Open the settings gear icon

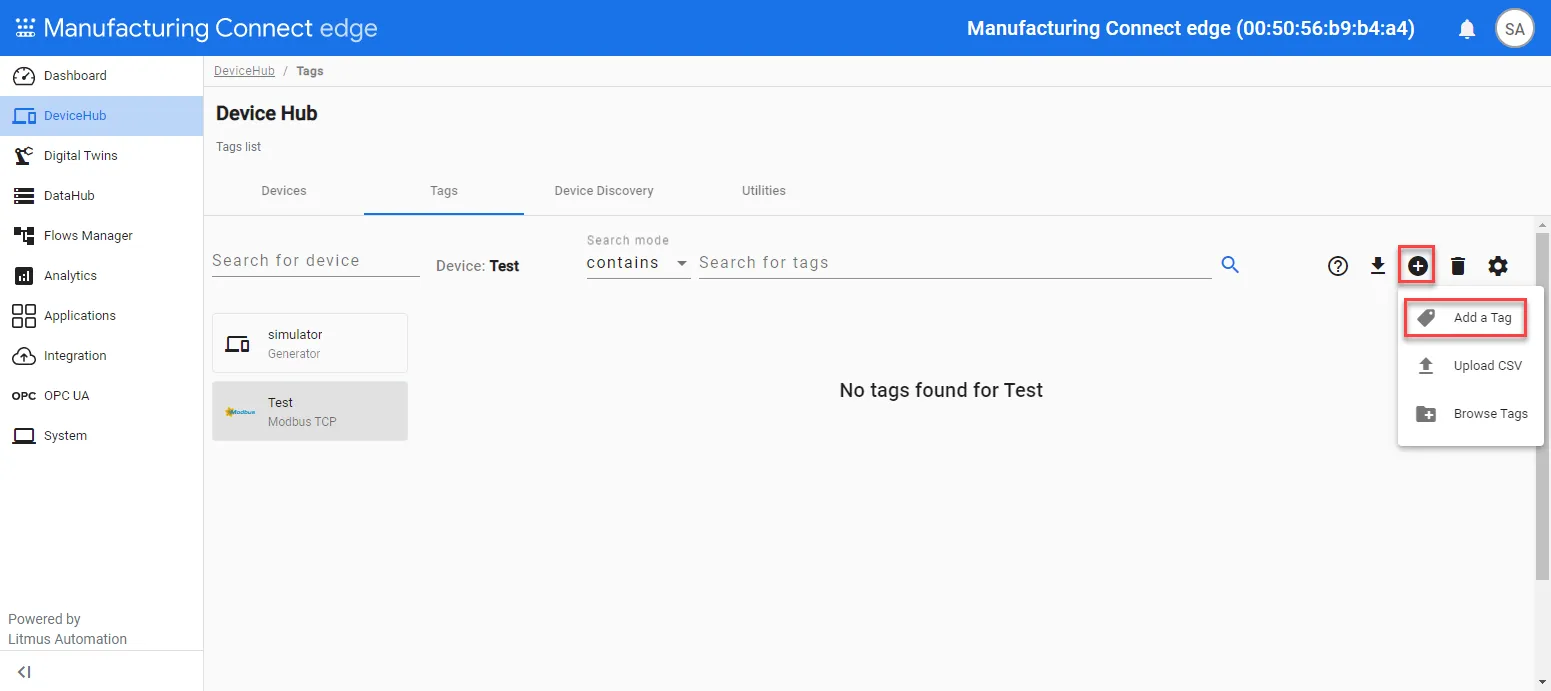1498,266
